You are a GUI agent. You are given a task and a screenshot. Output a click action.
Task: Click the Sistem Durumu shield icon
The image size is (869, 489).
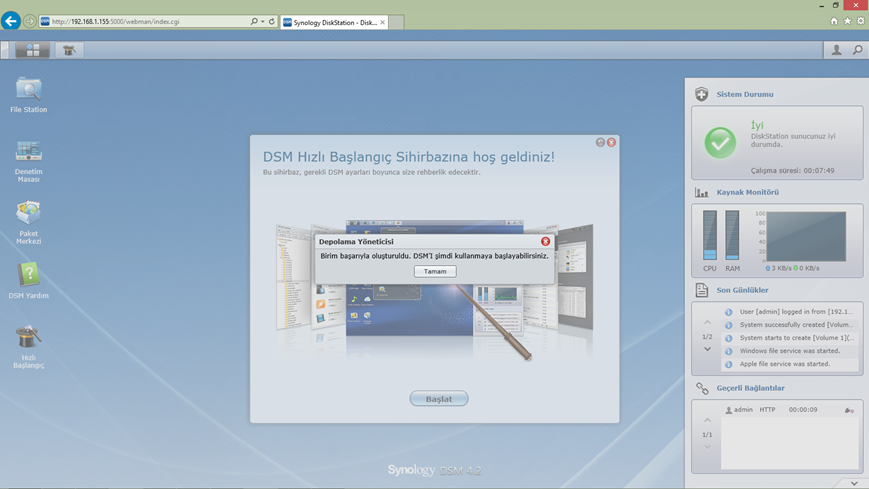coord(702,94)
